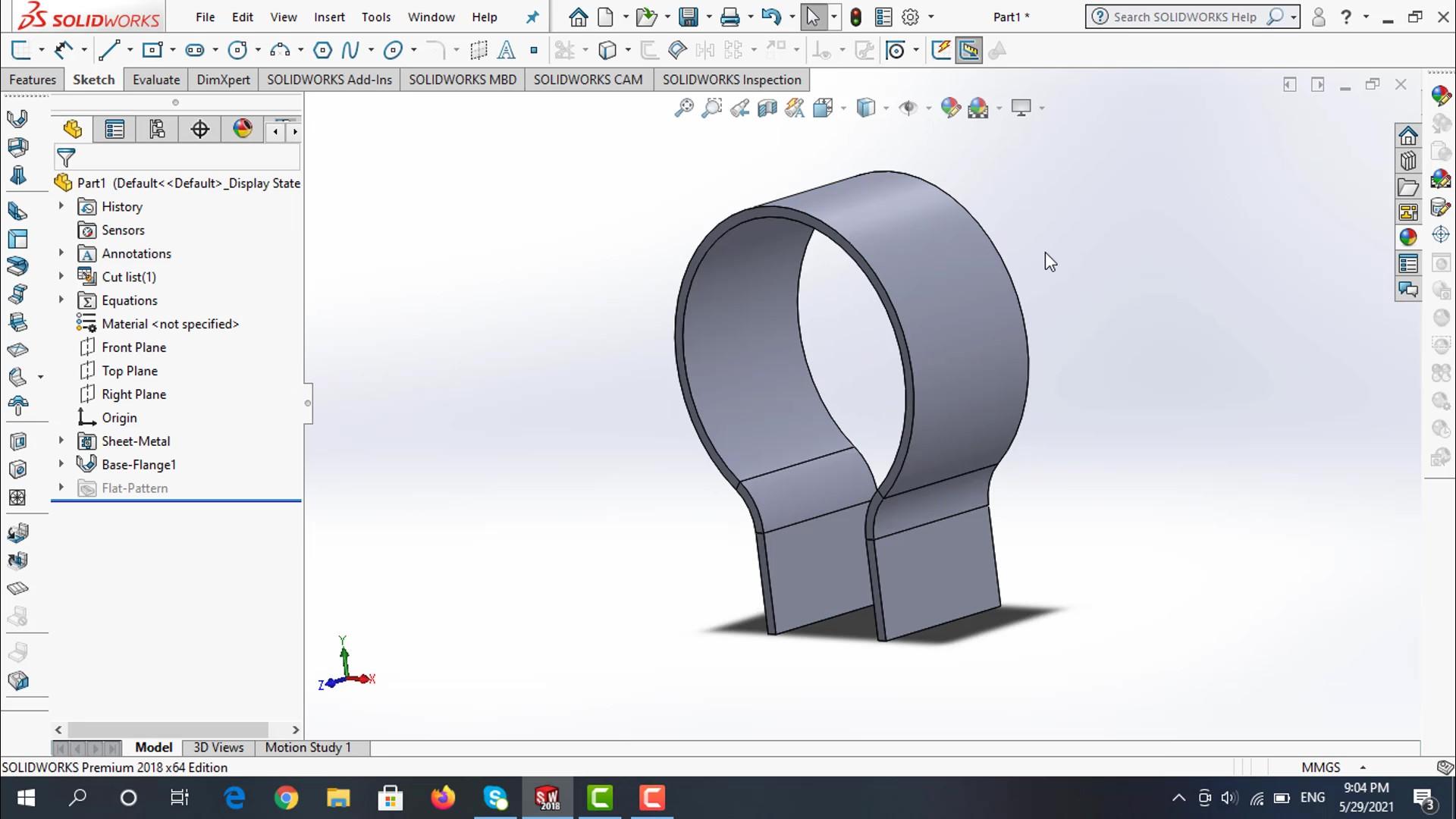1456x819 pixels.
Task: Click the Smart Dimension tool icon
Action: [64, 51]
